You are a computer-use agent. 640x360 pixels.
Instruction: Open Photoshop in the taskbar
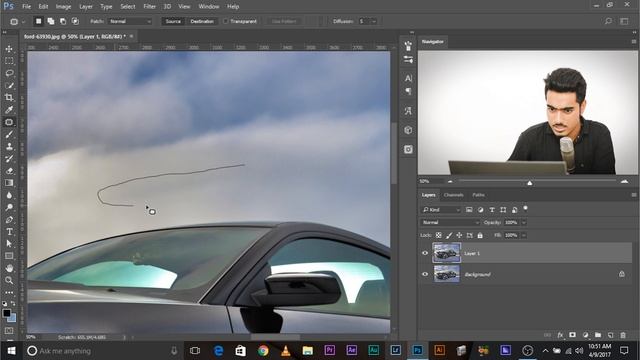point(417,351)
